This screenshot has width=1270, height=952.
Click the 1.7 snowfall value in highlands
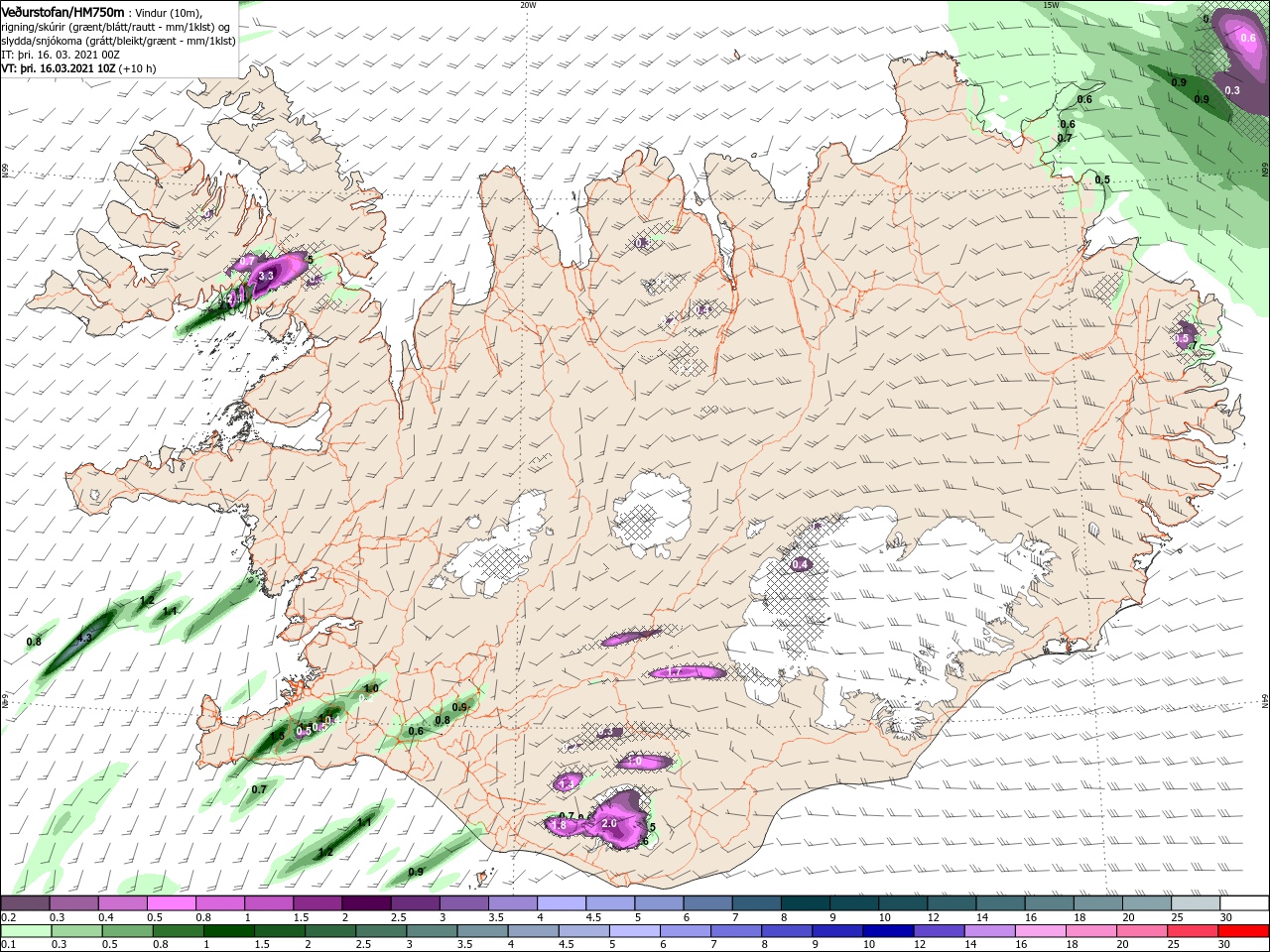(x=673, y=673)
